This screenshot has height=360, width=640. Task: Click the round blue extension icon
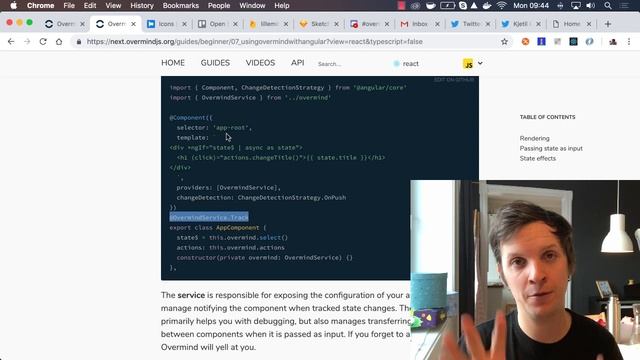[589, 41]
